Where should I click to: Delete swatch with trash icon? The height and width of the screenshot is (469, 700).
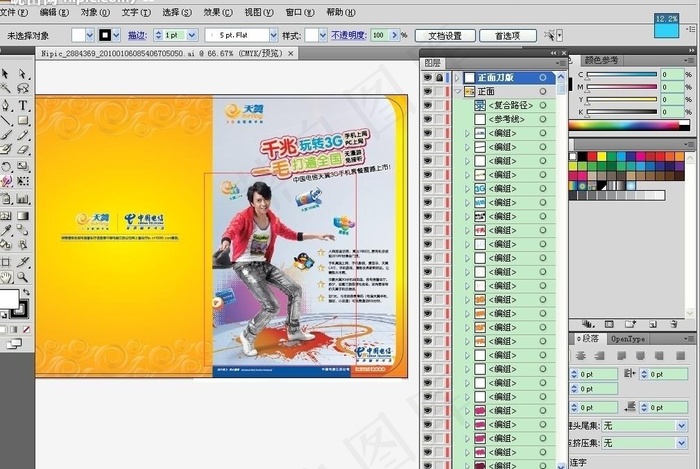click(x=674, y=324)
